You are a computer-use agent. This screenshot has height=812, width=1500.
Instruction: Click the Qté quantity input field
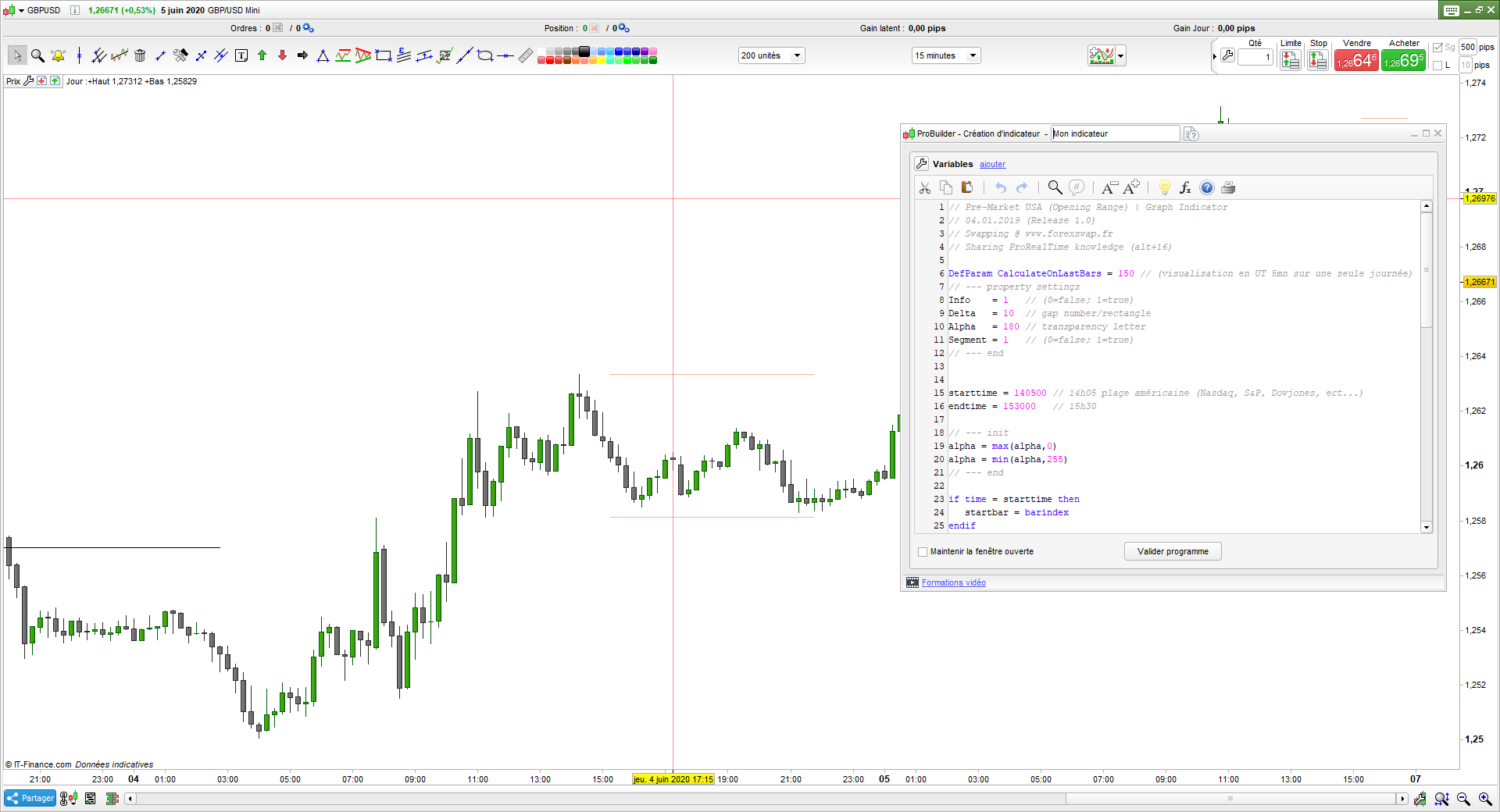(1255, 57)
